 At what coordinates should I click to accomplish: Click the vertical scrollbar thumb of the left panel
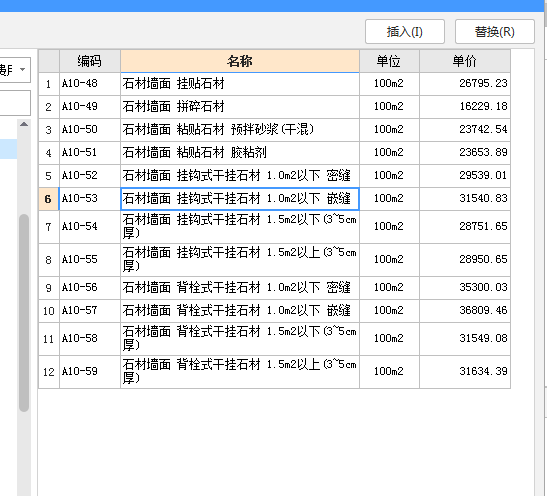(x=24, y=313)
